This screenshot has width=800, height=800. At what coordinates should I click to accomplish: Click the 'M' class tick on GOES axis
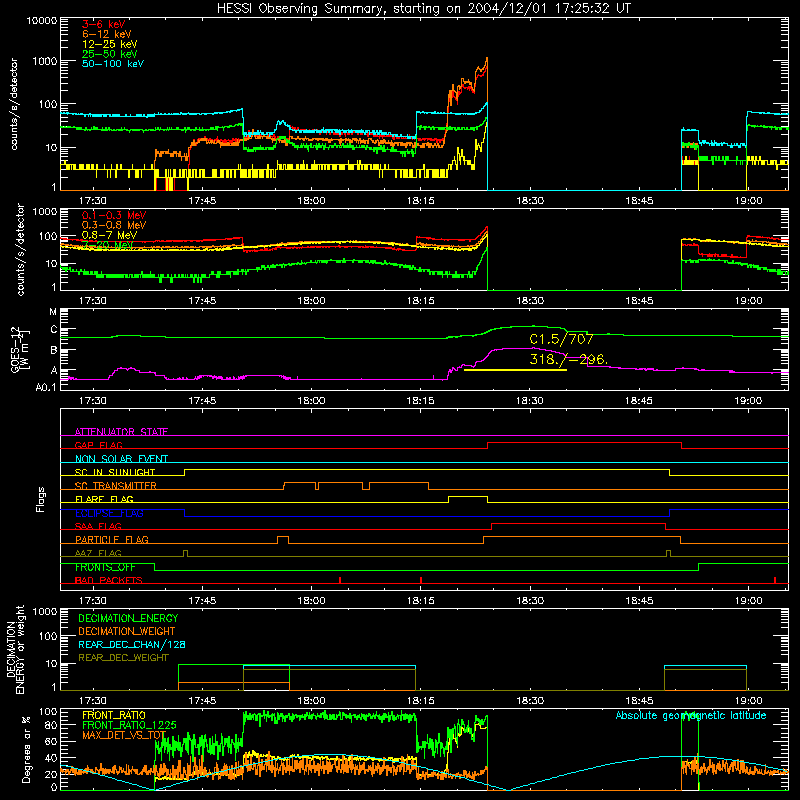(53, 311)
